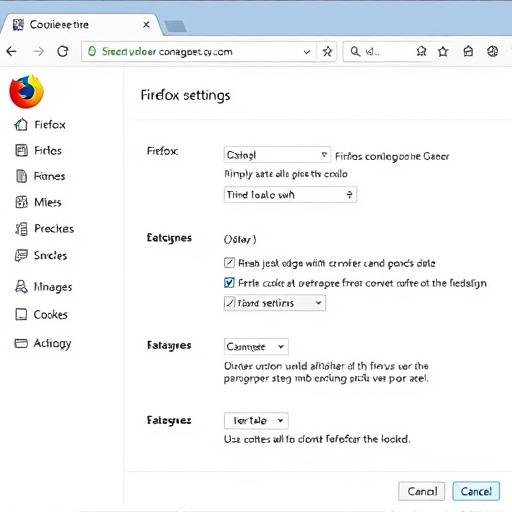The width and height of the screenshot is (512, 512).
Task: Toggle the Rrah jeat edge checkbox
Action: coord(229,263)
